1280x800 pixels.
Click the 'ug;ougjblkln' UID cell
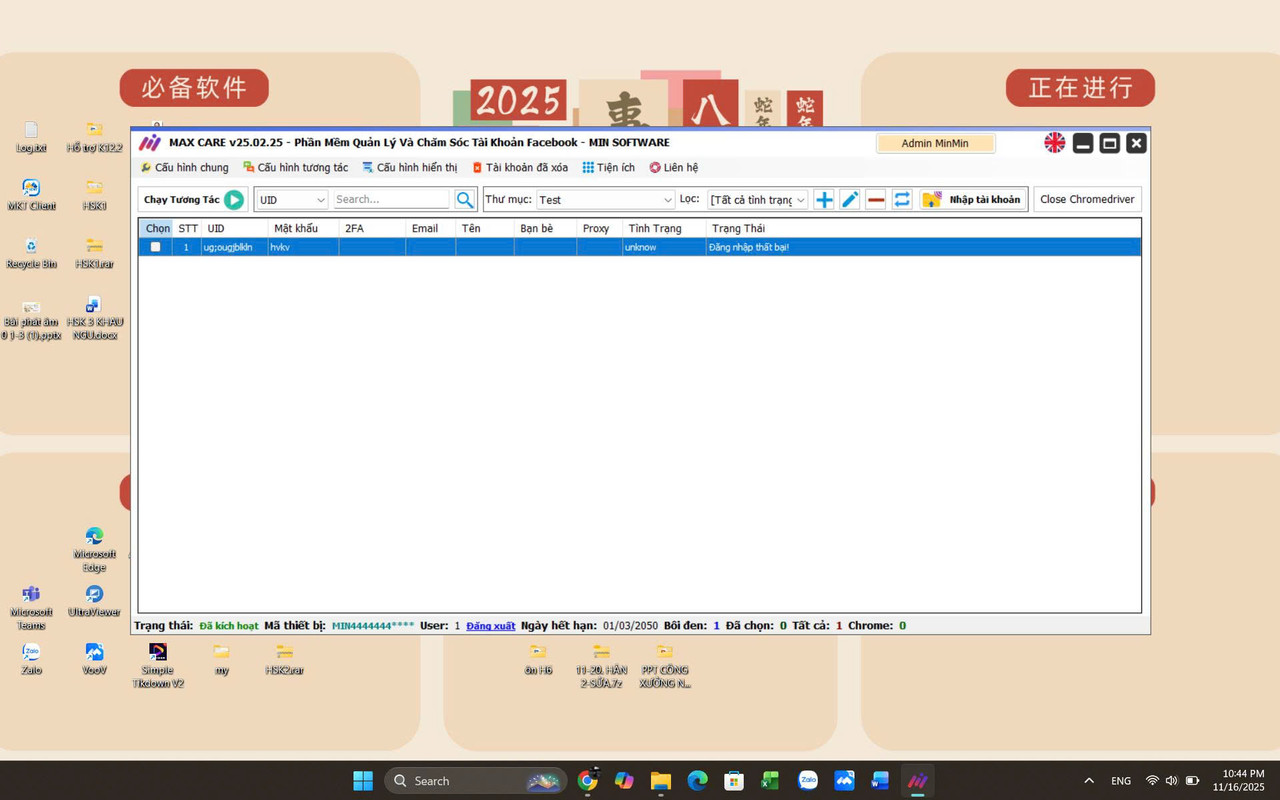pyautogui.click(x=234, y=247)
